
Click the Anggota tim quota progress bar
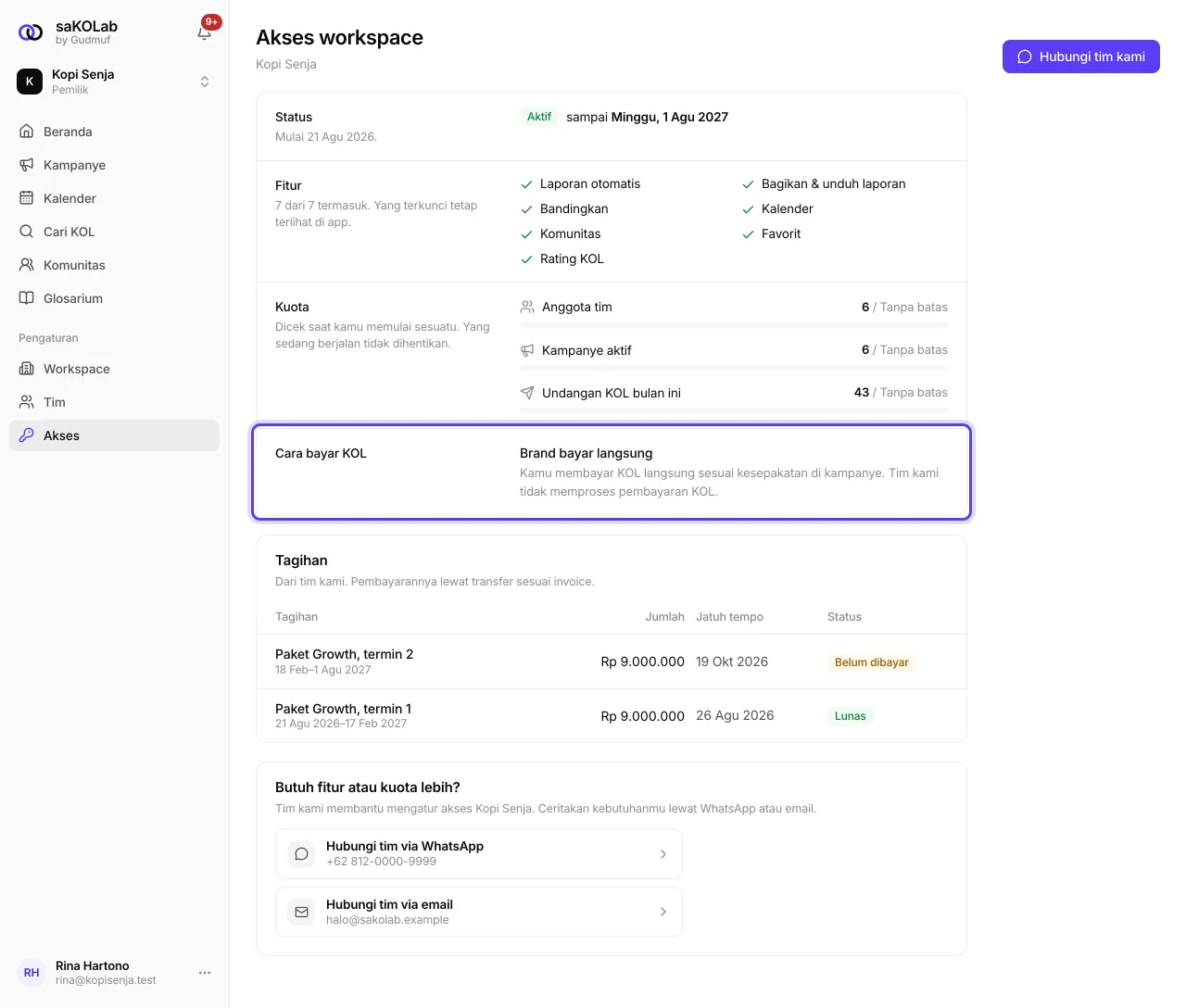pyautogui.click(x=734, y=325)
